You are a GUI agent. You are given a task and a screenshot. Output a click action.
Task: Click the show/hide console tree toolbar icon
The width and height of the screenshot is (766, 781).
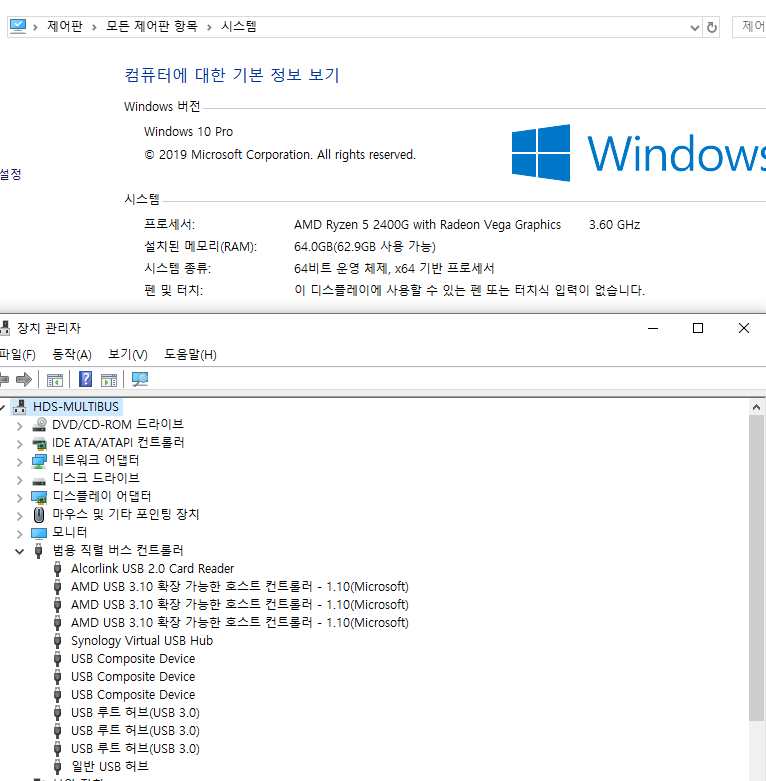[x=55, y=380]
